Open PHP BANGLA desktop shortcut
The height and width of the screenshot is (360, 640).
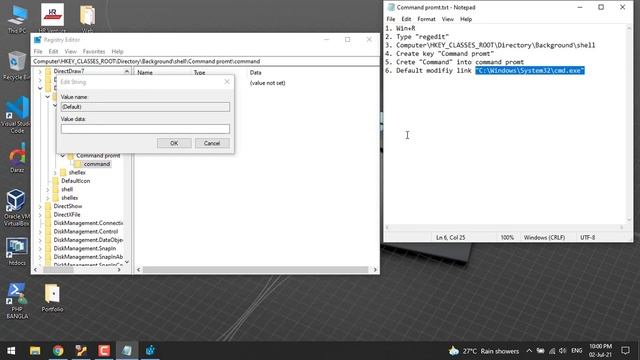point(17,300)
